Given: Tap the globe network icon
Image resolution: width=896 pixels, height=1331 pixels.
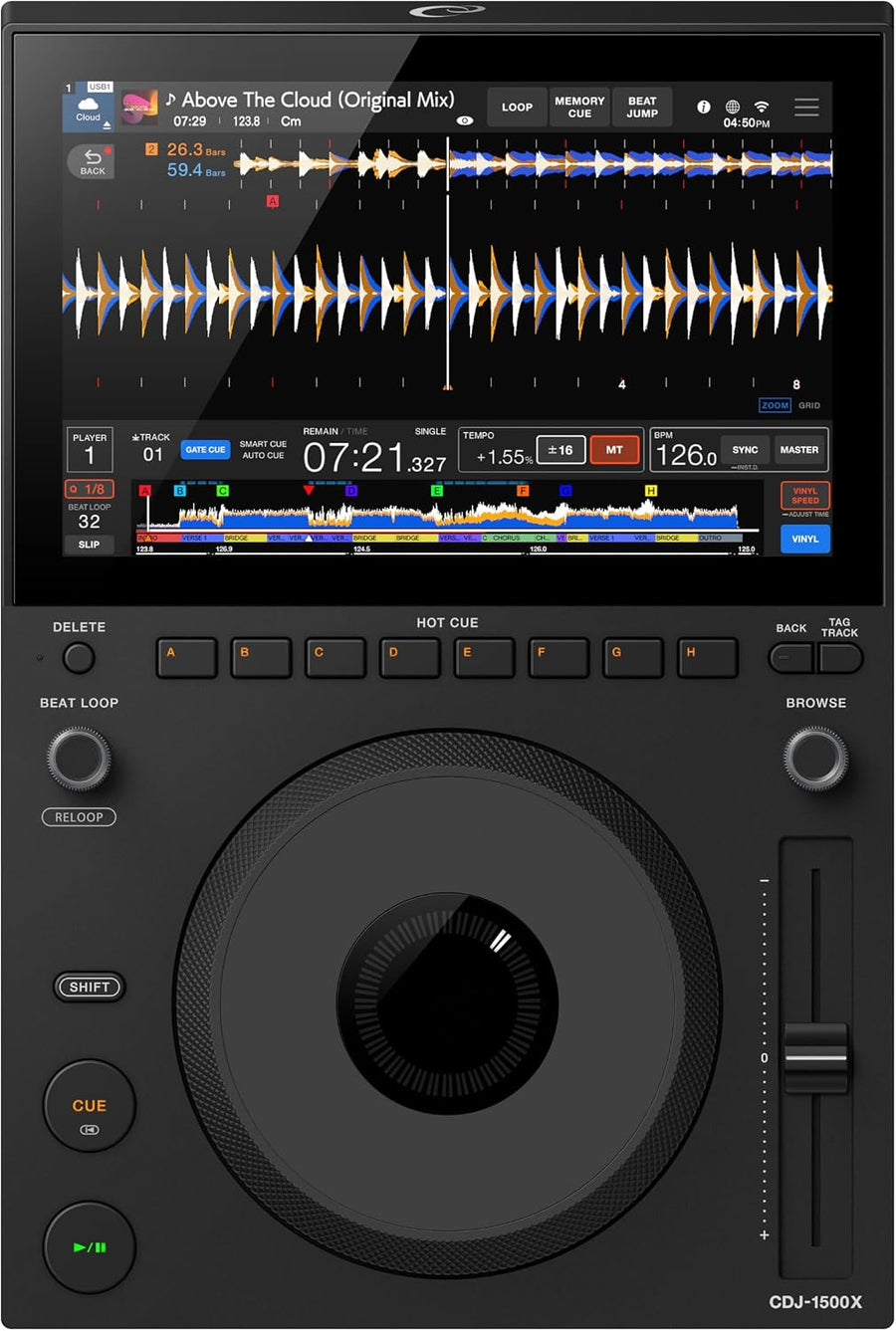Looking at the screenshot, I should 733,107.
